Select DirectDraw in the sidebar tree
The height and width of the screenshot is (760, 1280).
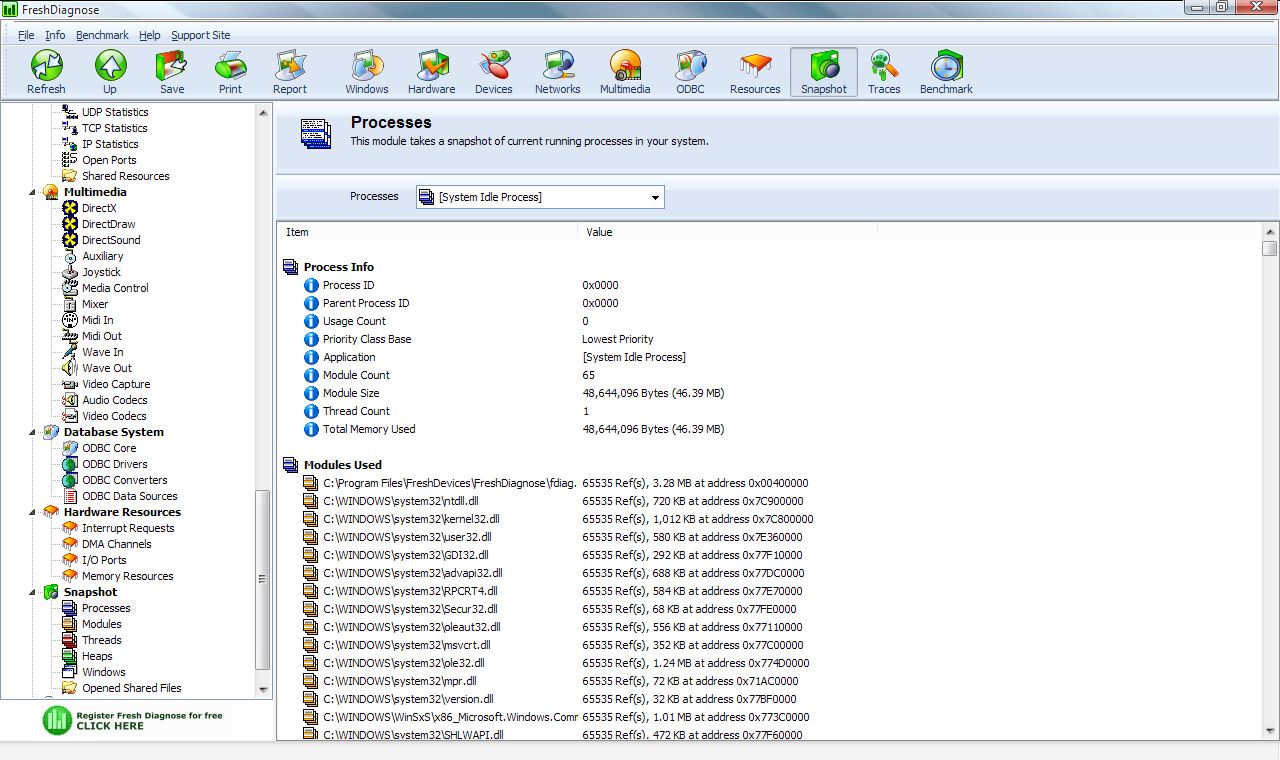point(108,224)
